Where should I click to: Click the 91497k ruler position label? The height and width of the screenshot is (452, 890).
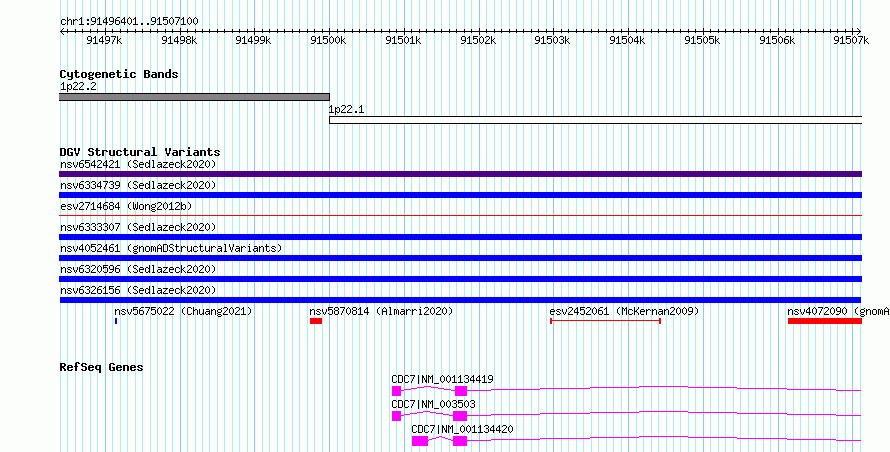tap(104, 40)
